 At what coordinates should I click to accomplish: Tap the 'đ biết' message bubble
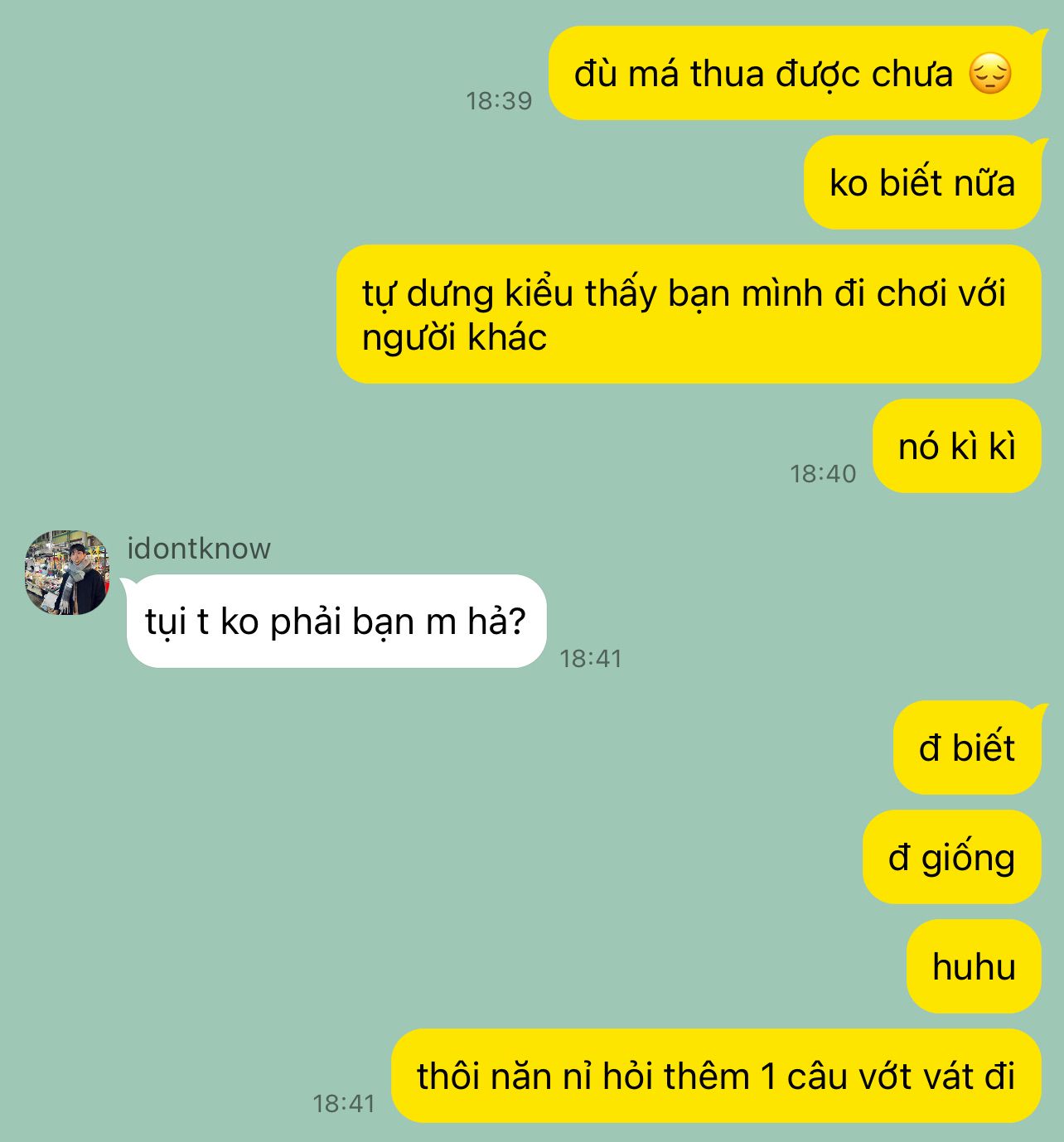pyautogui.click(x=967, y=748)
